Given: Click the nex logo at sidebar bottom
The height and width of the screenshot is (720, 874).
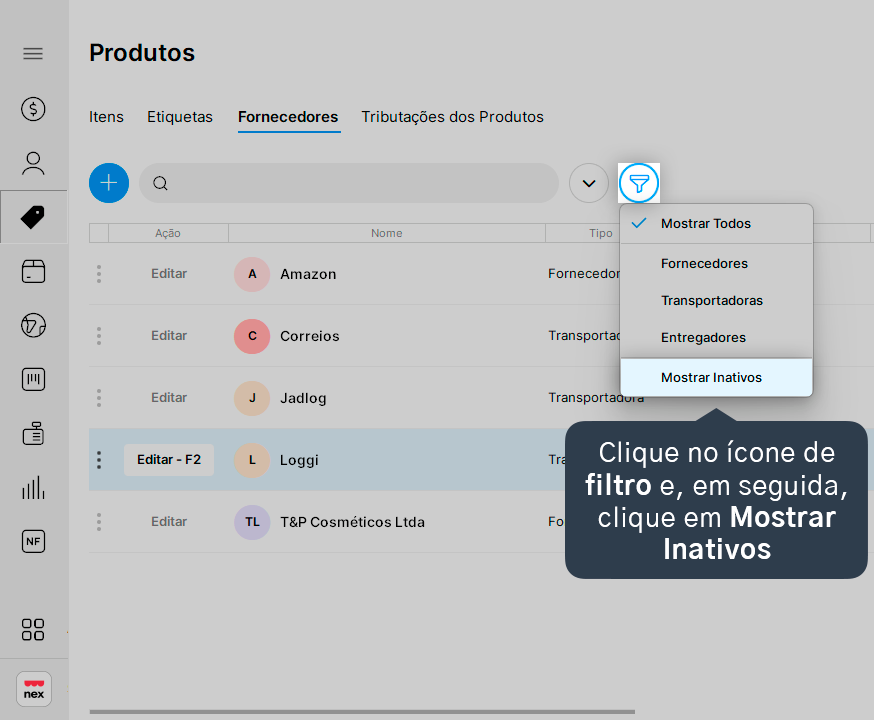Looking at the screenshot, I should coord(34,689).
